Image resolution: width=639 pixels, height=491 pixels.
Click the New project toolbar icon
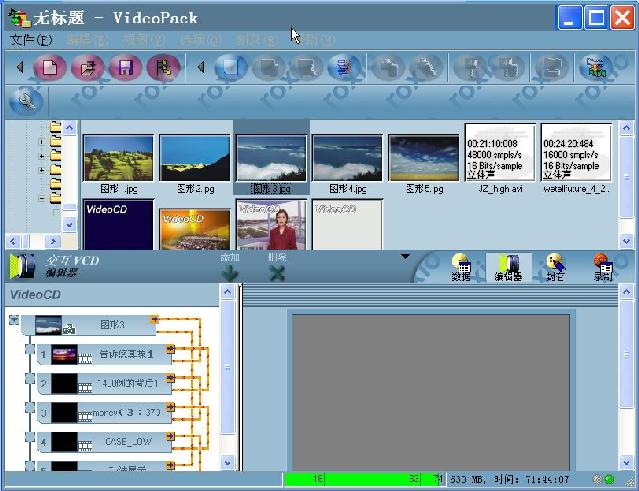click(x=52, y=68)
